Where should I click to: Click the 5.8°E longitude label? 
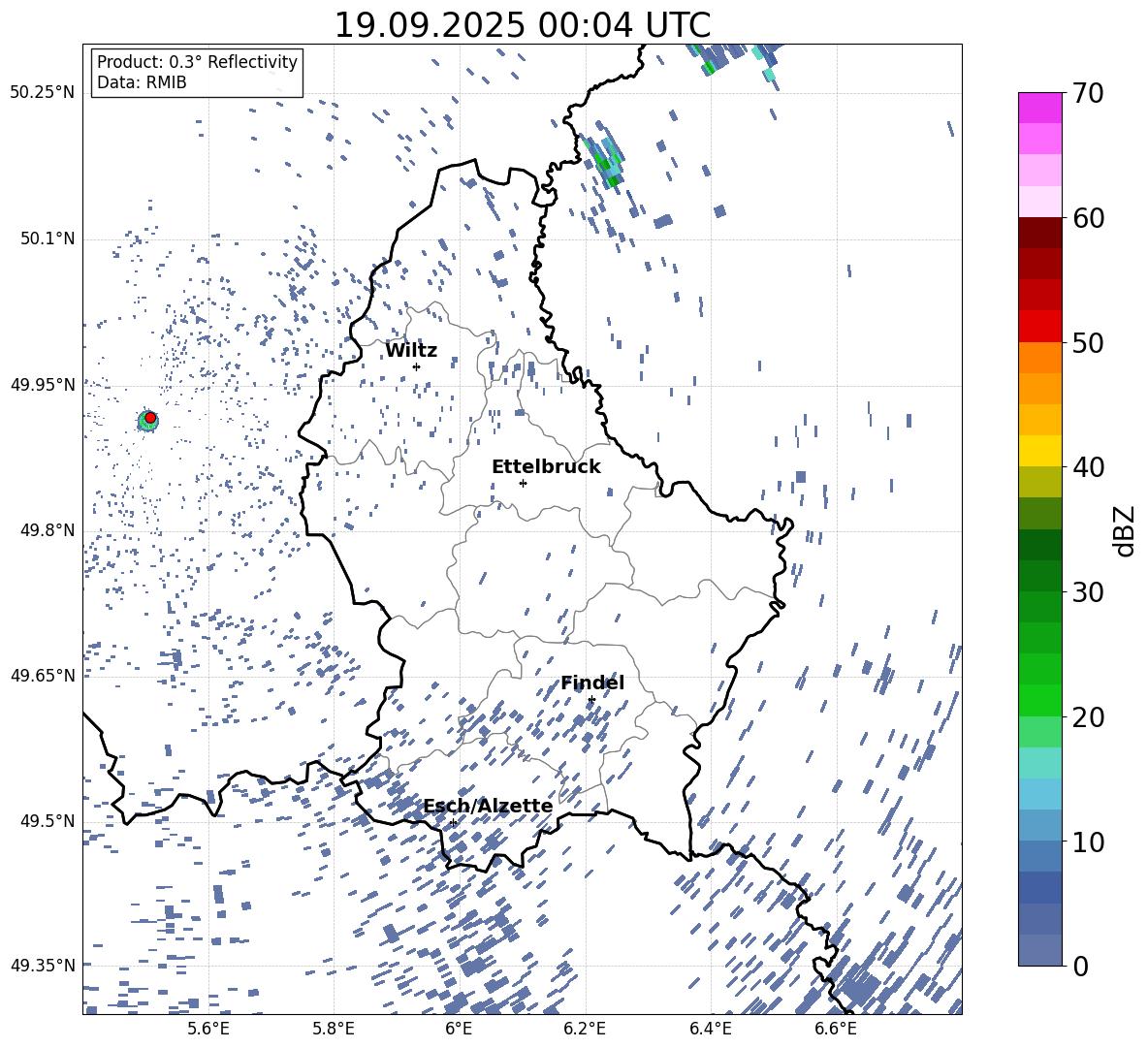coord(334,1029)
